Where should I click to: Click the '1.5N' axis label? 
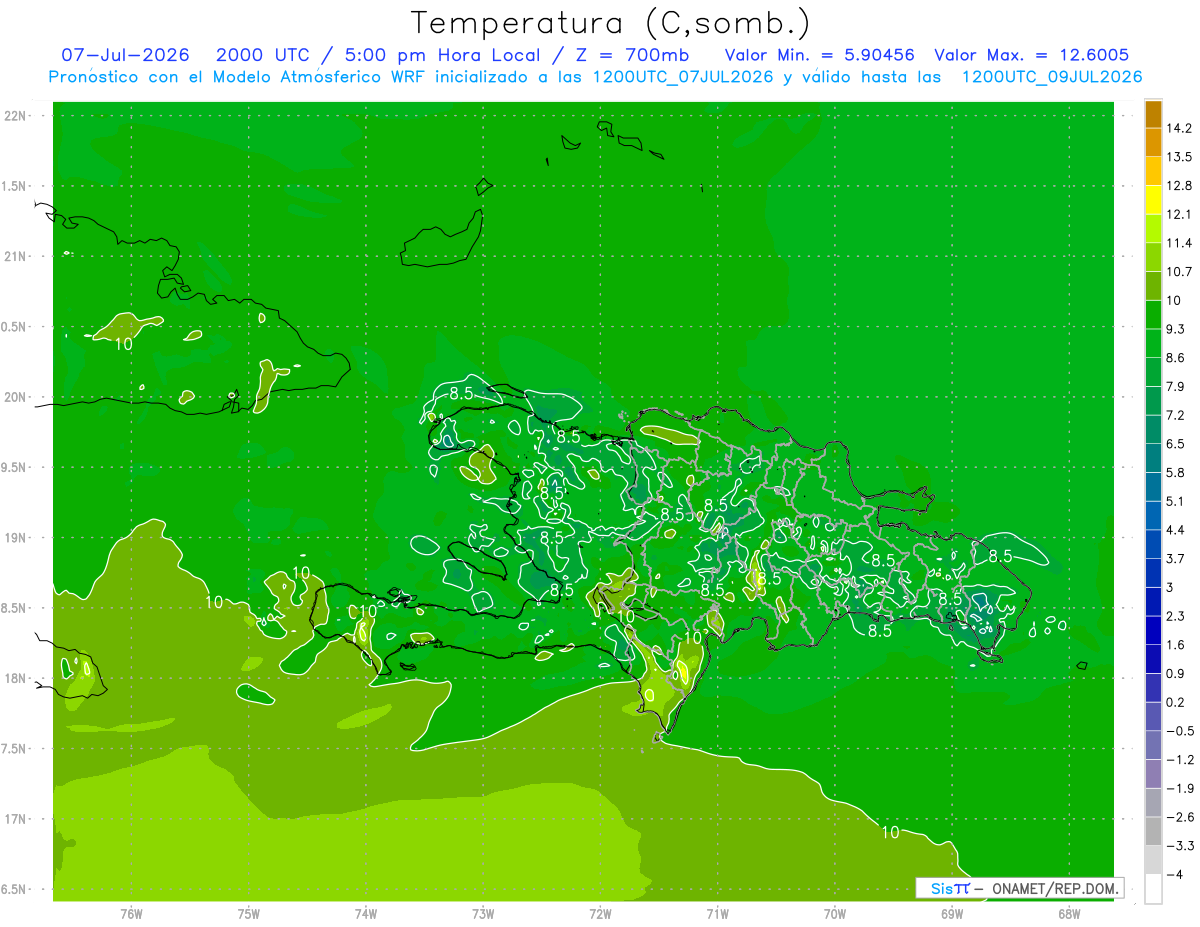(x=14, y=186)
